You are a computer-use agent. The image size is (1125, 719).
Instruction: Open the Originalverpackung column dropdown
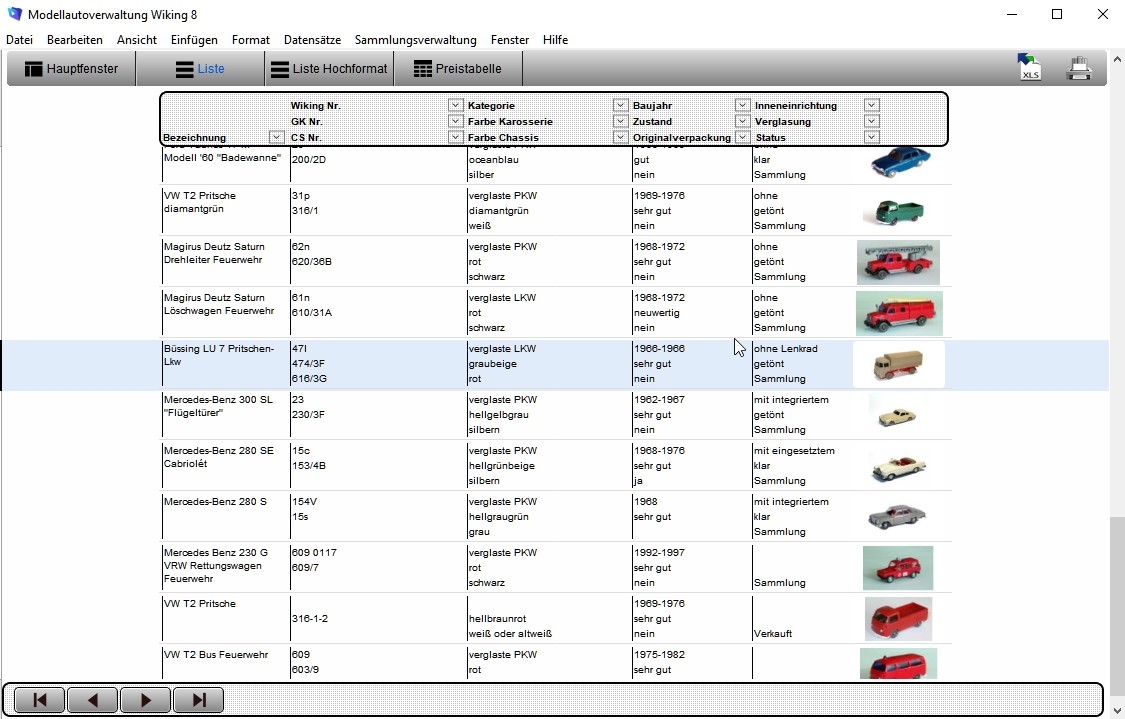742,137
